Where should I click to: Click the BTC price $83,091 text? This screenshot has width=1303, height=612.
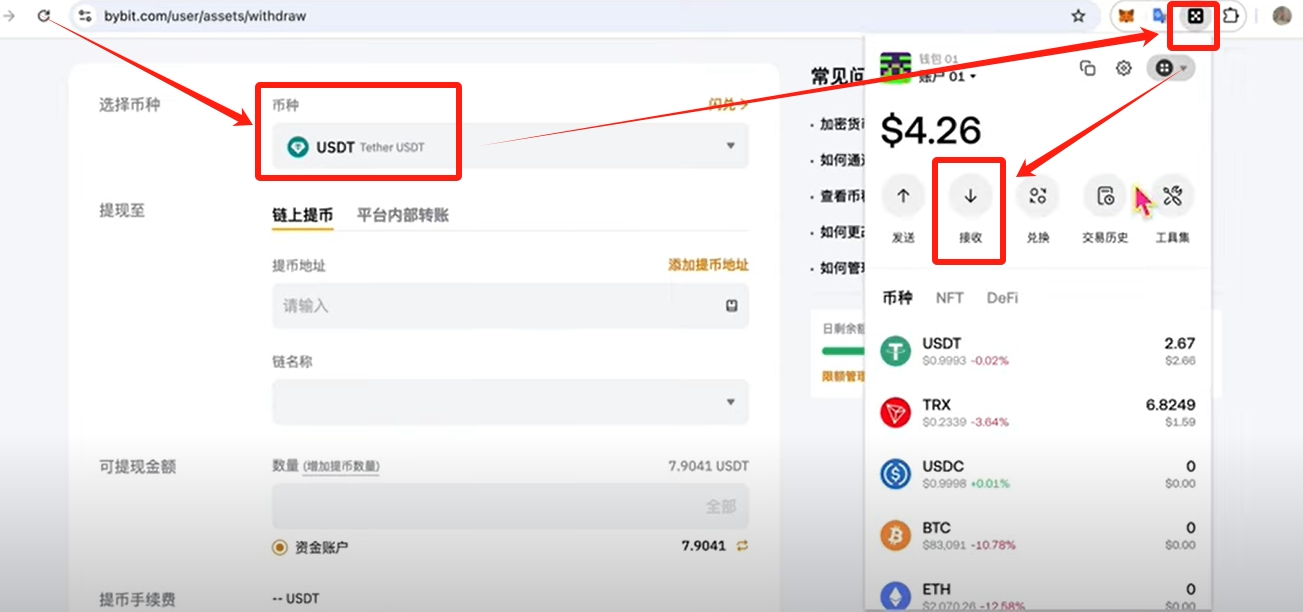[944, 545]
